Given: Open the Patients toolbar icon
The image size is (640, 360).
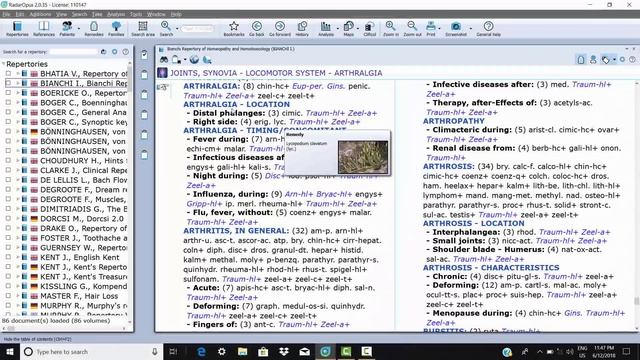Looking at the screenshot, I should [x=67, y=29].
